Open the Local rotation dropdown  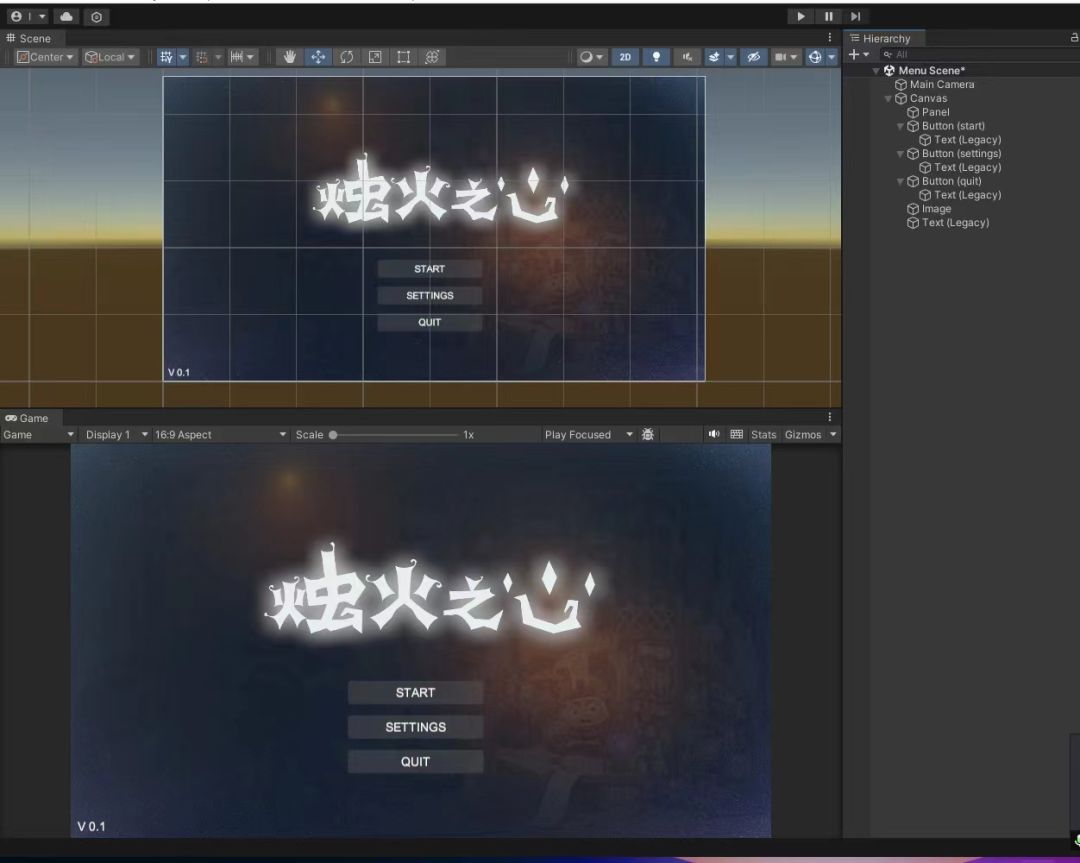(x=110, y=57)
